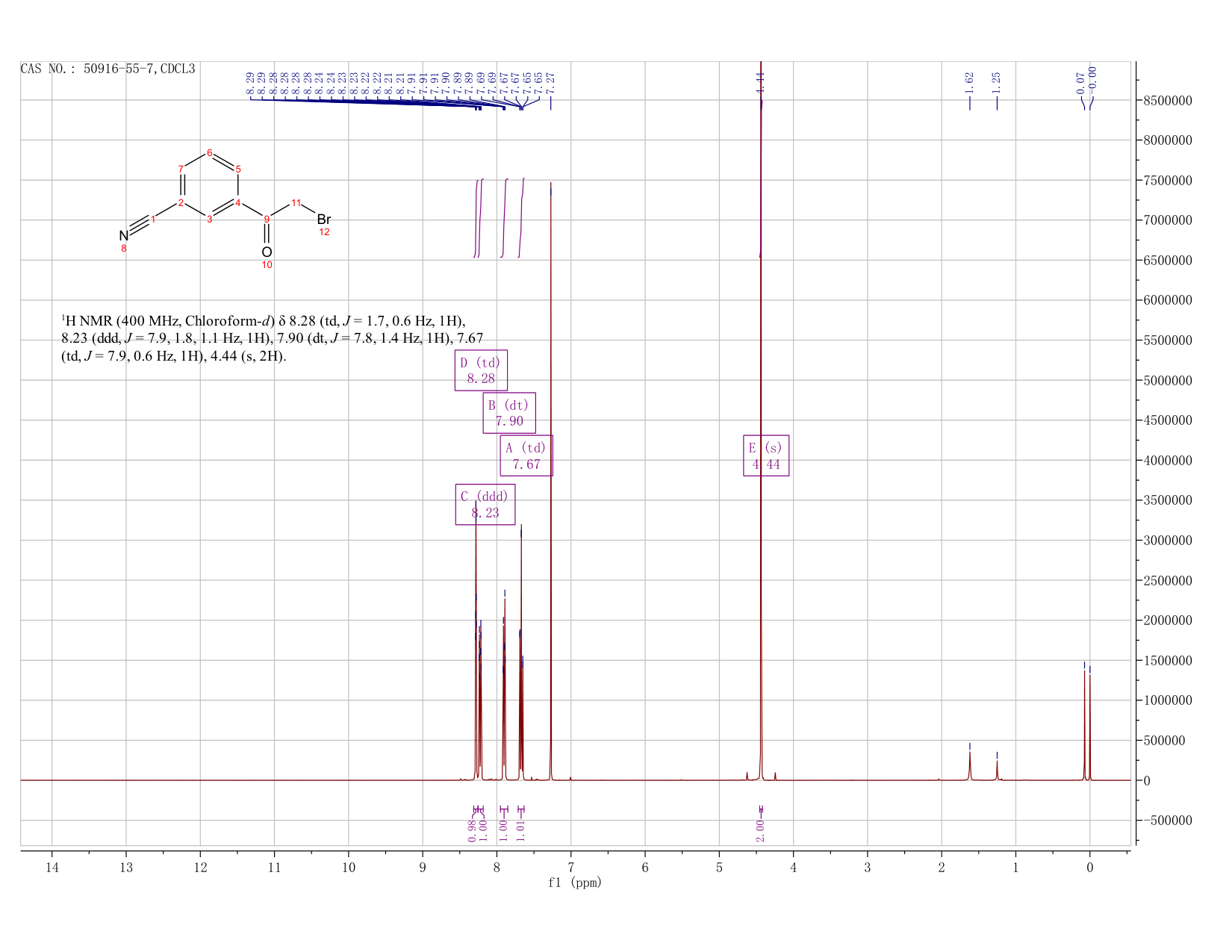
Task: Click x-axis tick label 8
Action: (x=497, y=868)
